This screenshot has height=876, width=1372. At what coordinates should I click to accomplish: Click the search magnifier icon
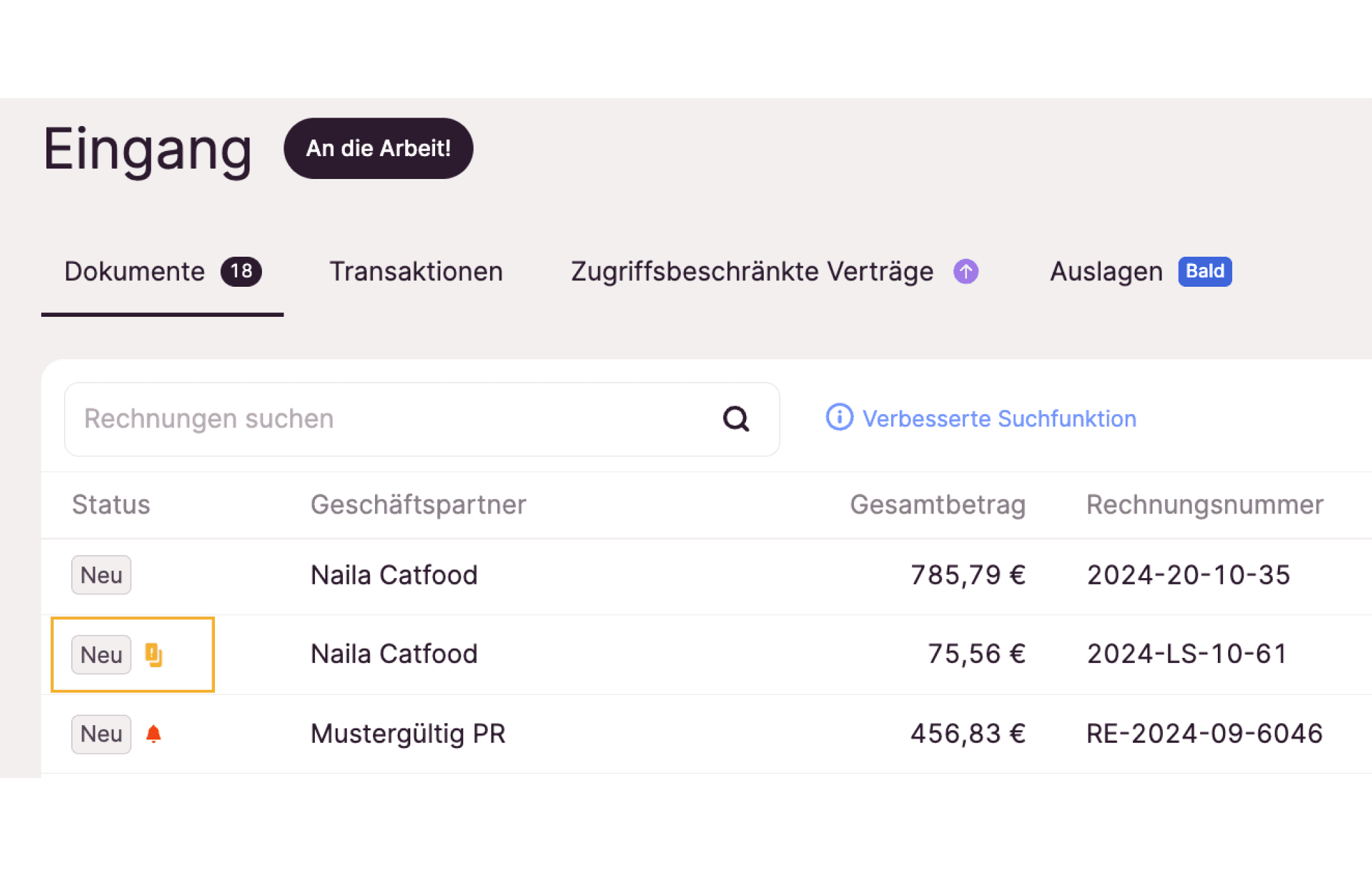pos(736,419)
